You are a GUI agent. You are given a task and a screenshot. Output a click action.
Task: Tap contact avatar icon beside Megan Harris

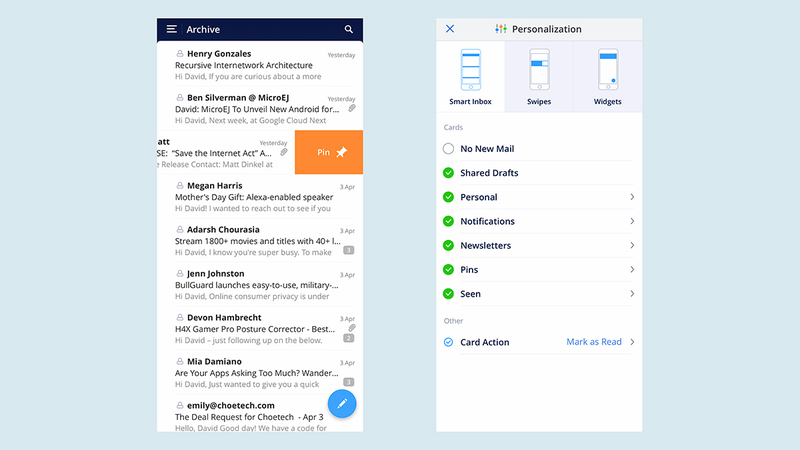[x=180, y=185]
